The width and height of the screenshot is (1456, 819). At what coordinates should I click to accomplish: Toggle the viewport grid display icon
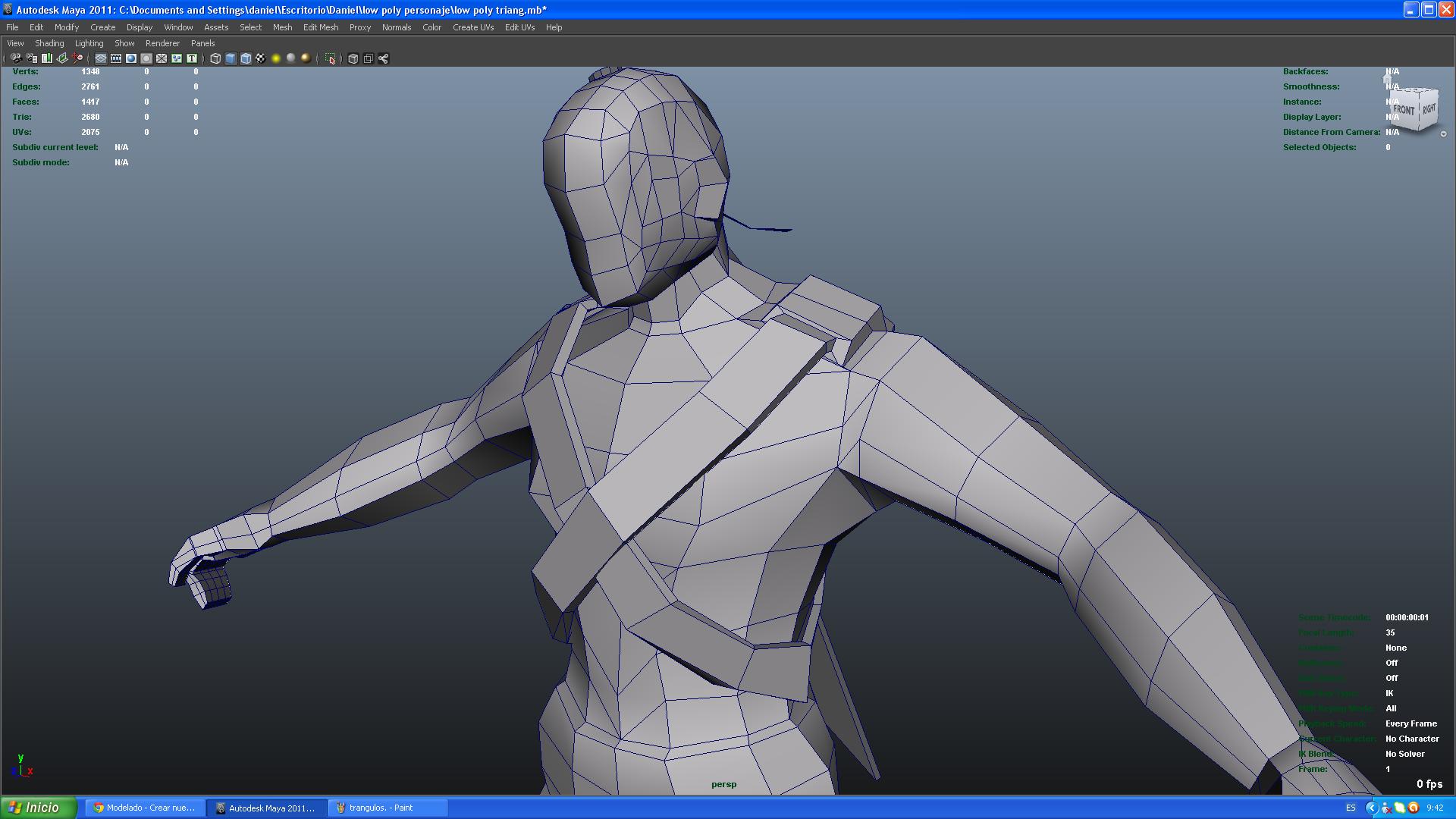tap(100, 58)
